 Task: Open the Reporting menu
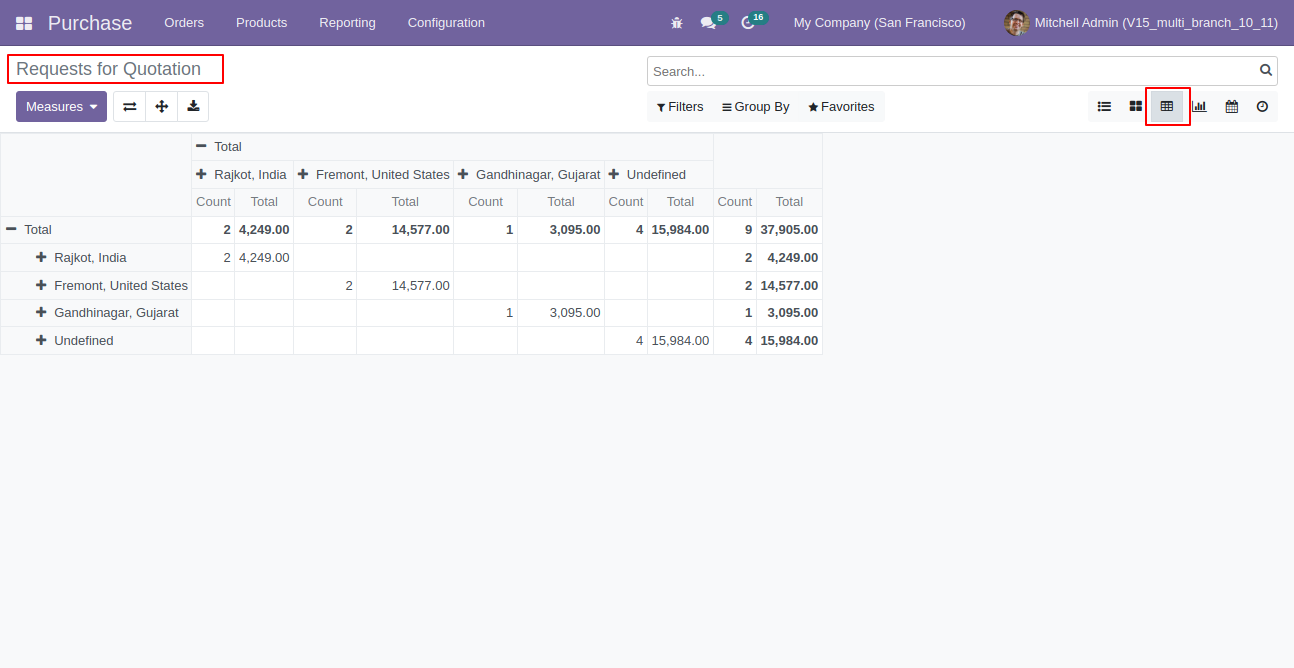click(347, 23)
